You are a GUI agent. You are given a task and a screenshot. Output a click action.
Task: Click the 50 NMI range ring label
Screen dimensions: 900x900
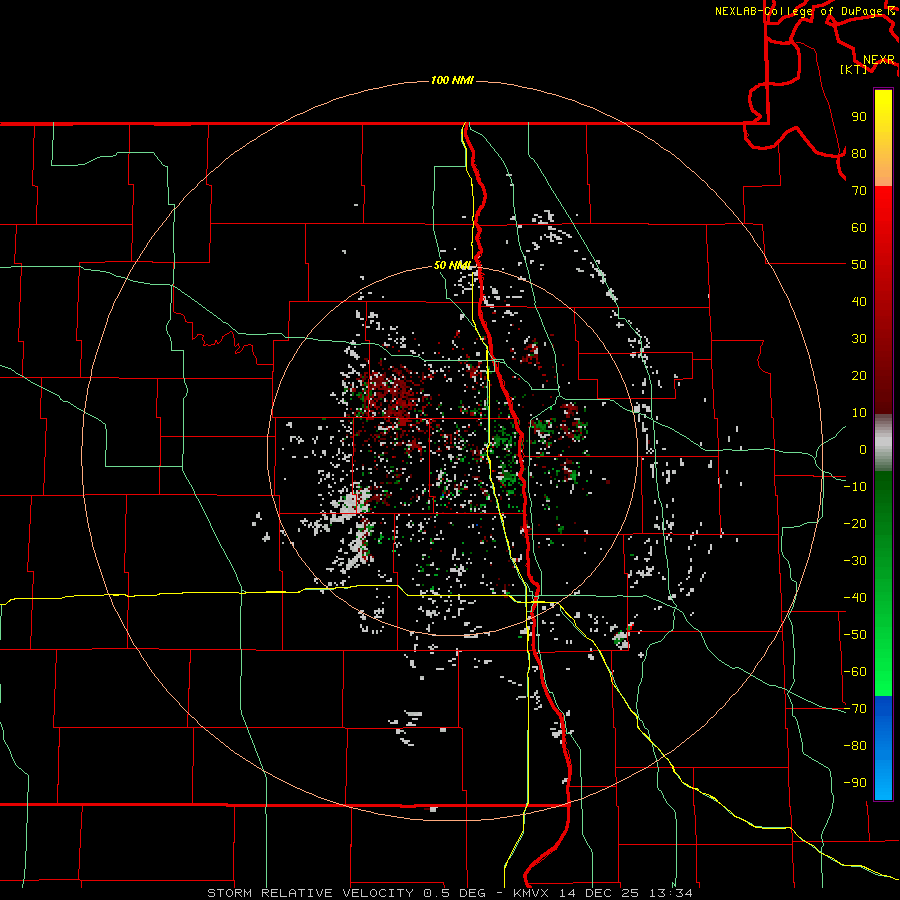(452, 265)
